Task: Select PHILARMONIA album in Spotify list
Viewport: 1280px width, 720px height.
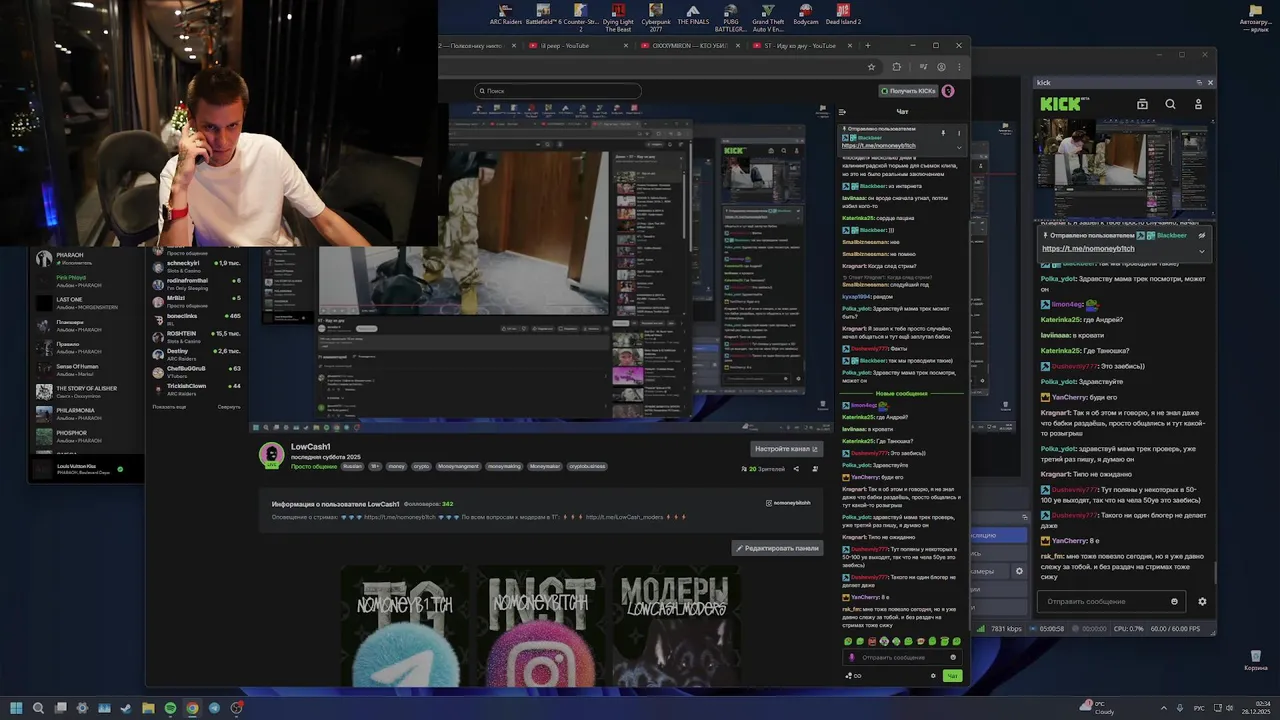Action: coord(88,414)
